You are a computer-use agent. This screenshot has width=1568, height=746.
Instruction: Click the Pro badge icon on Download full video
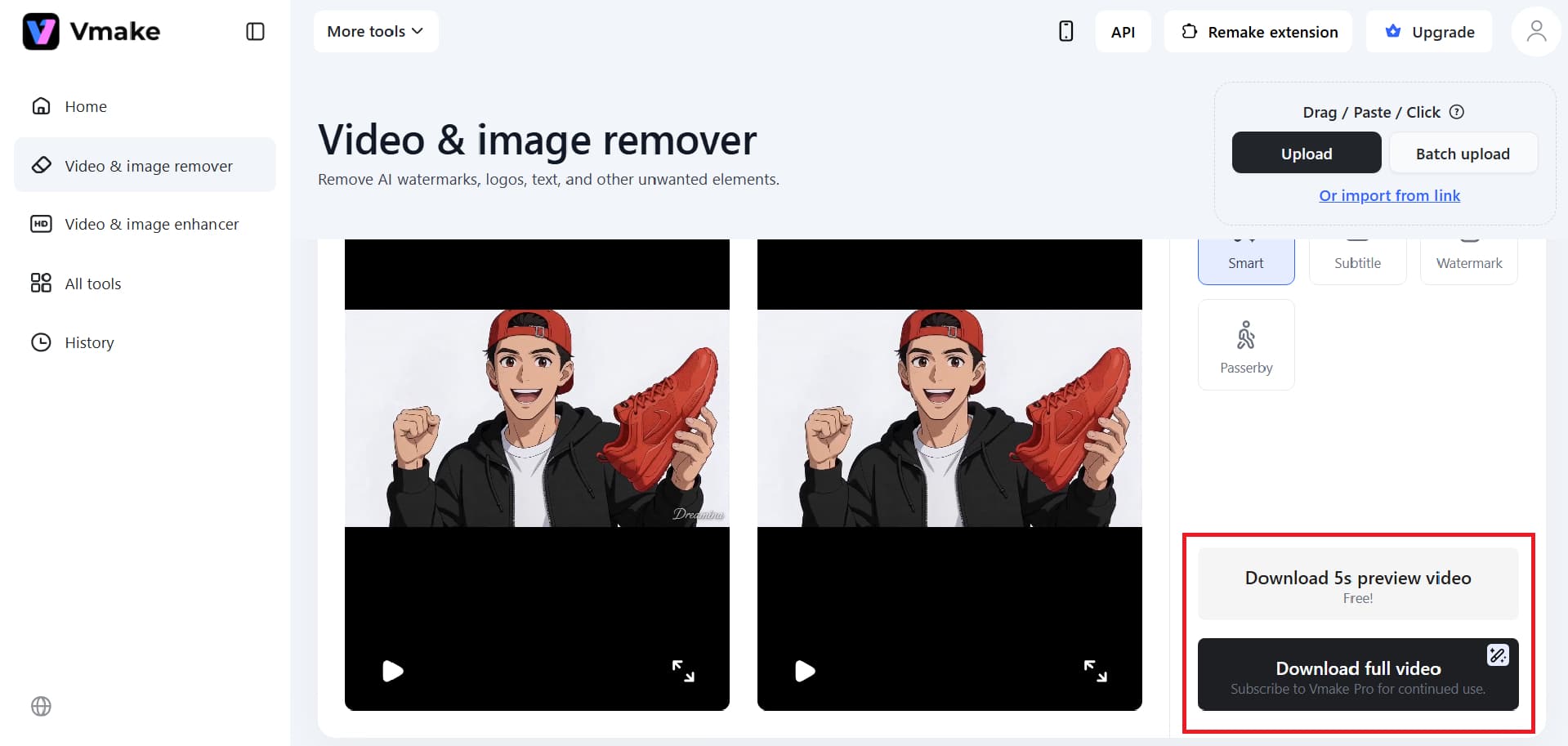point(1498,654)
